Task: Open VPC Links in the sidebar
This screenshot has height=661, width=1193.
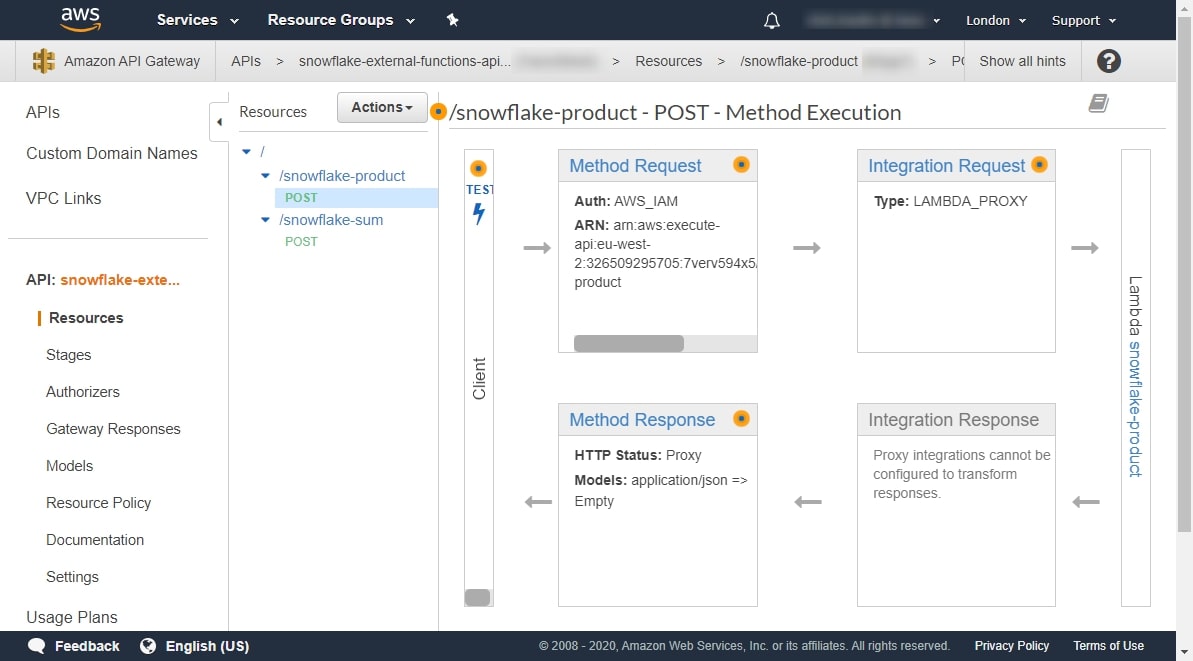Action: pyautogui.click(x=63, y=199)
